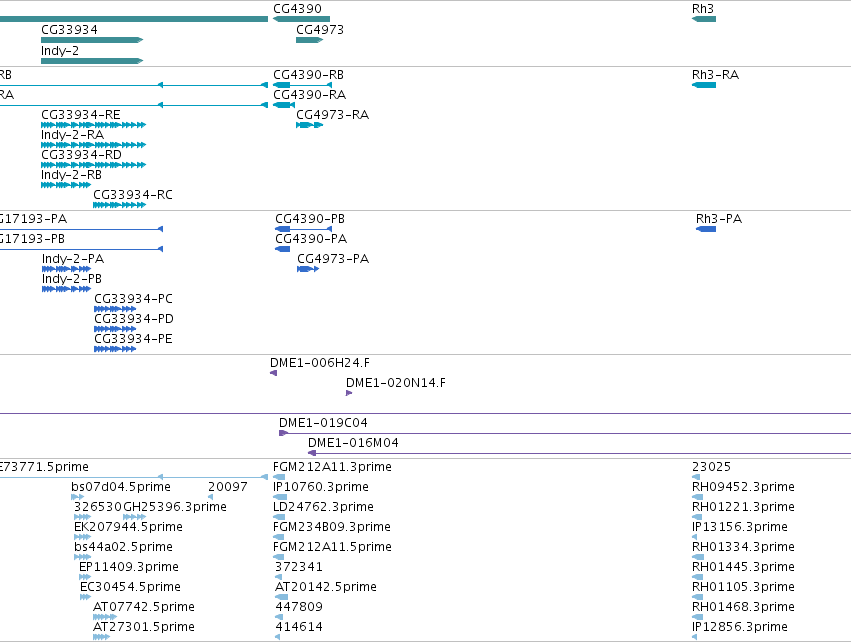Image resolution: width=851 pixels, height=642 pixels.
Task: Select EST RH01445.3prime
Action: coord(743,568)
